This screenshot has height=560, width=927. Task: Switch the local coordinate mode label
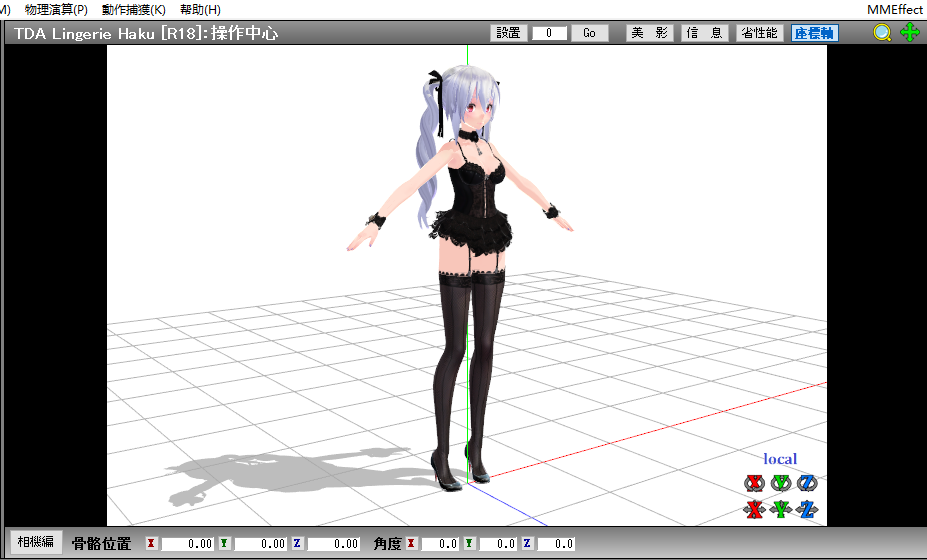(x=780, y=459)
